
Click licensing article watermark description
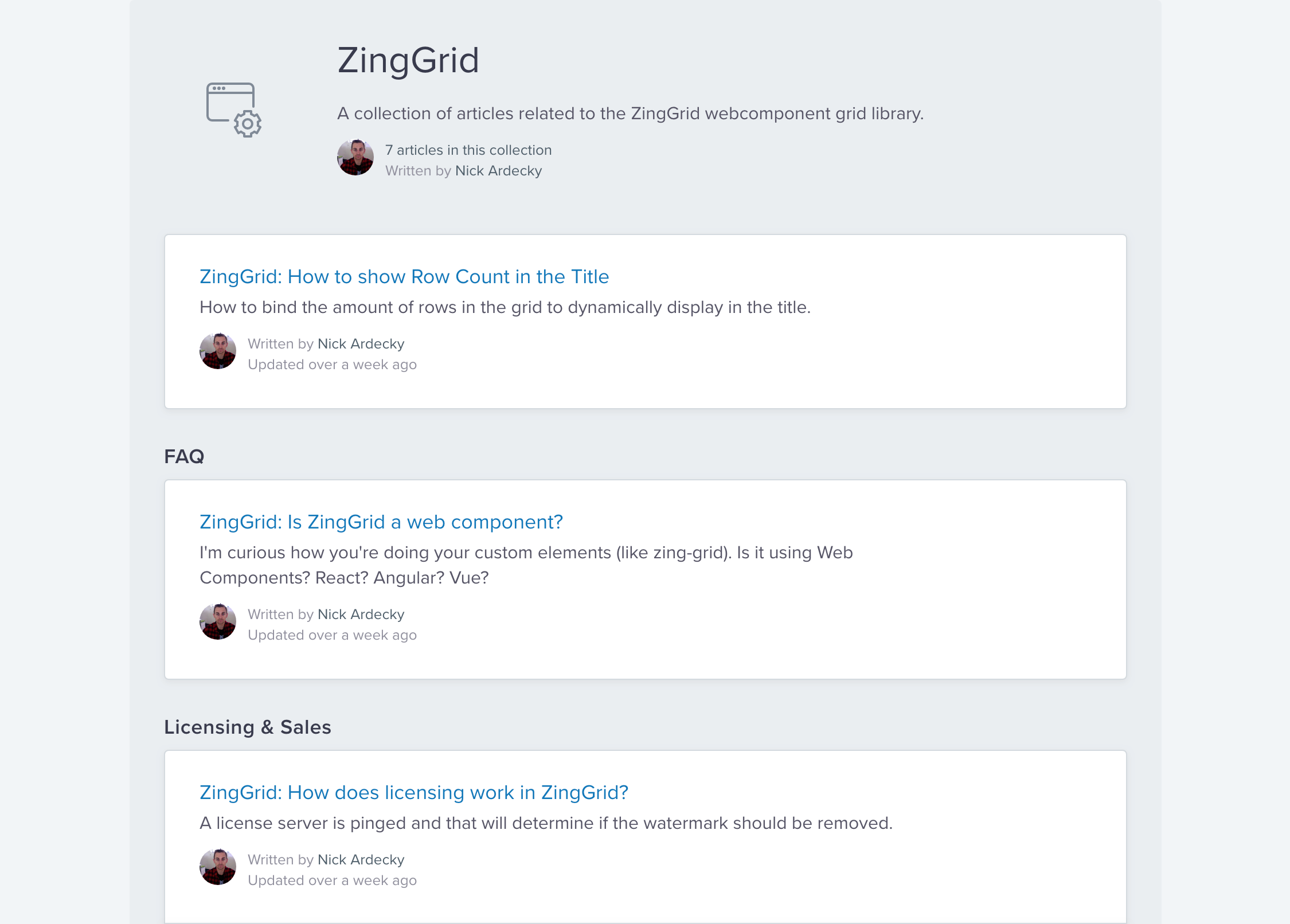[x=545, y=824]
